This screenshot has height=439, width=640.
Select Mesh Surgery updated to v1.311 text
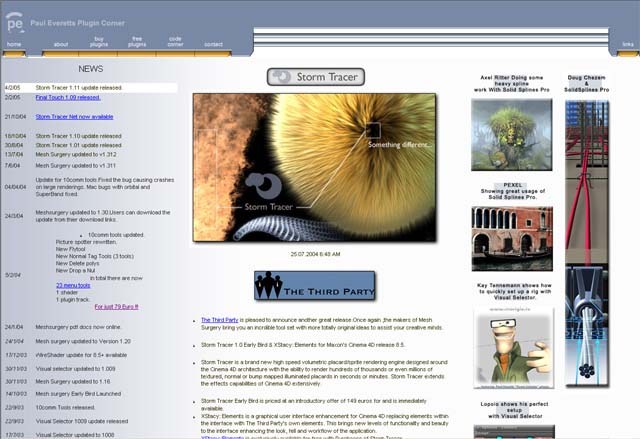(x=76, y=166)
